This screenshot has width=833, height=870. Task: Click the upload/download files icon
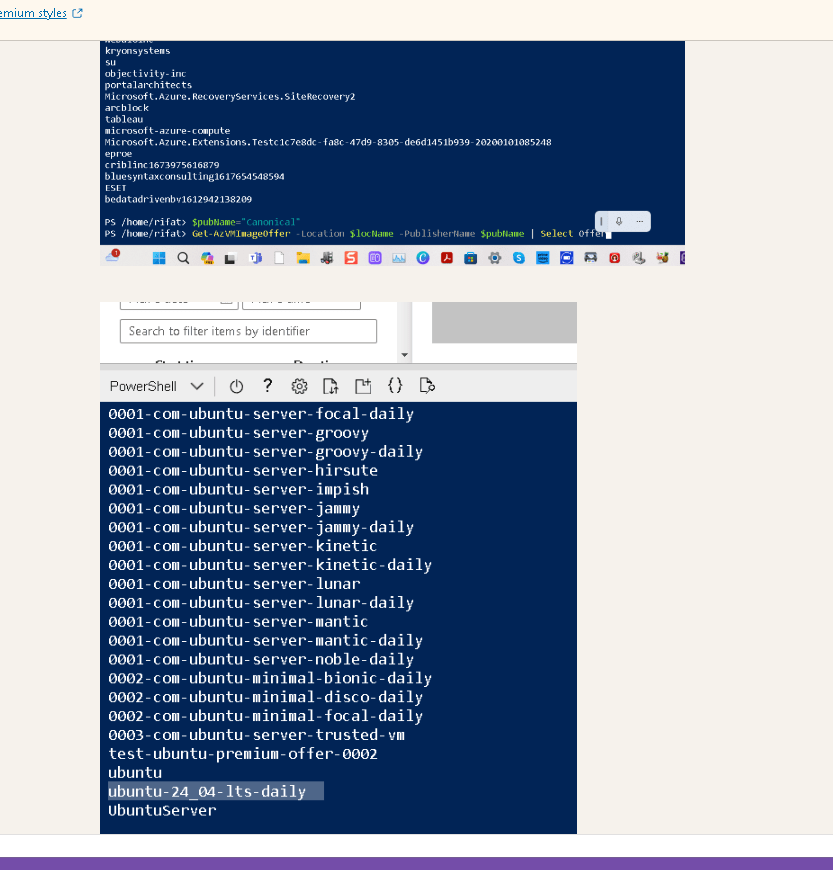(331, 386)
